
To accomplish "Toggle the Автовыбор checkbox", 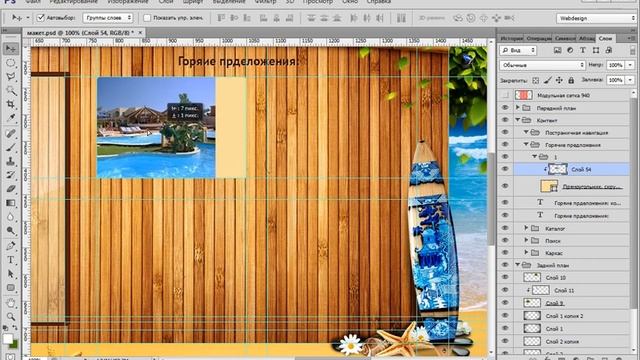I will (40, 18).
